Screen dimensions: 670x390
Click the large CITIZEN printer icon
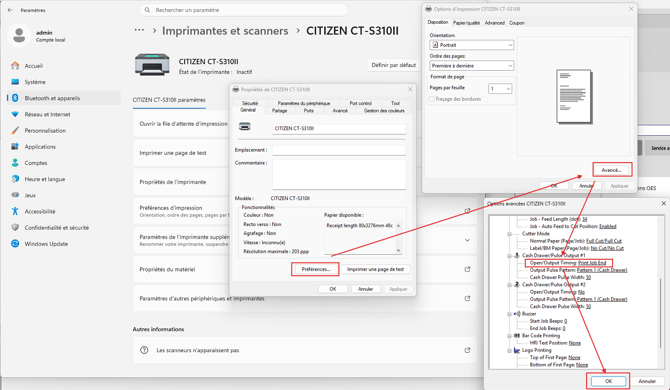pyautogui.click(x=152, y=65)
